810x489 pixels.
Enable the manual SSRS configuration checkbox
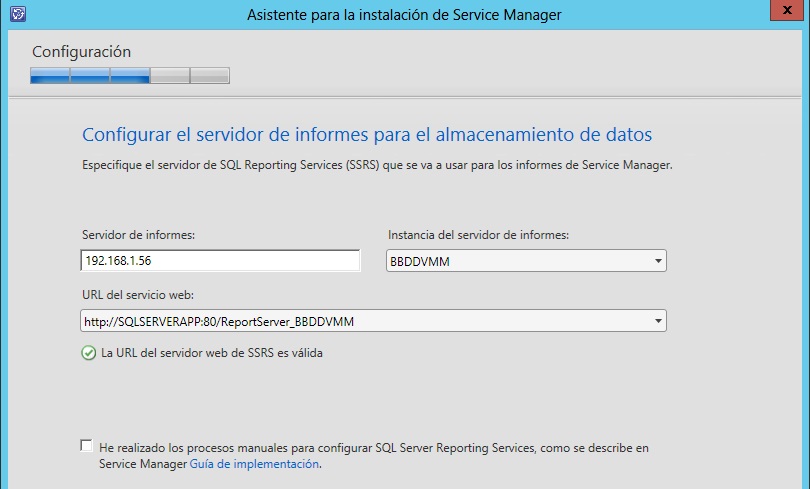point(88,447)
